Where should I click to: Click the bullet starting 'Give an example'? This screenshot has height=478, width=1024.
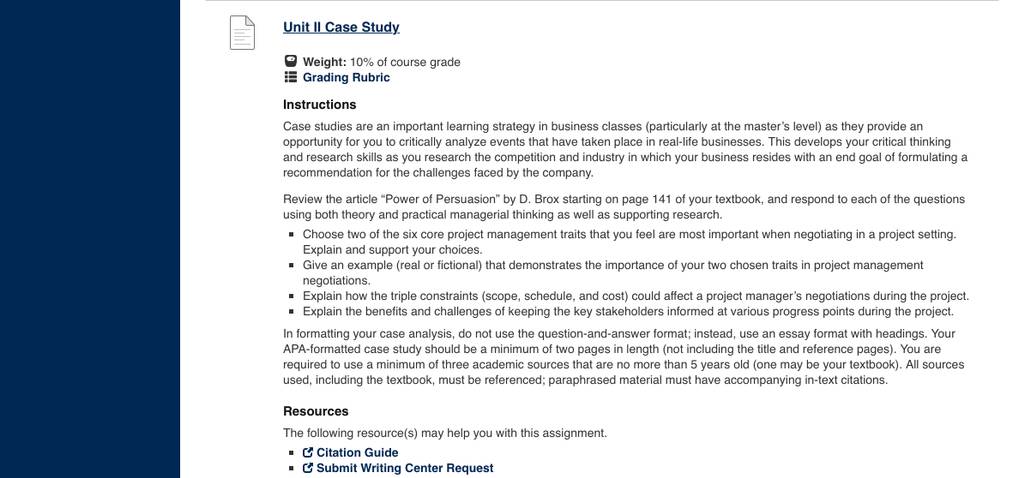(x=613, y=273)
